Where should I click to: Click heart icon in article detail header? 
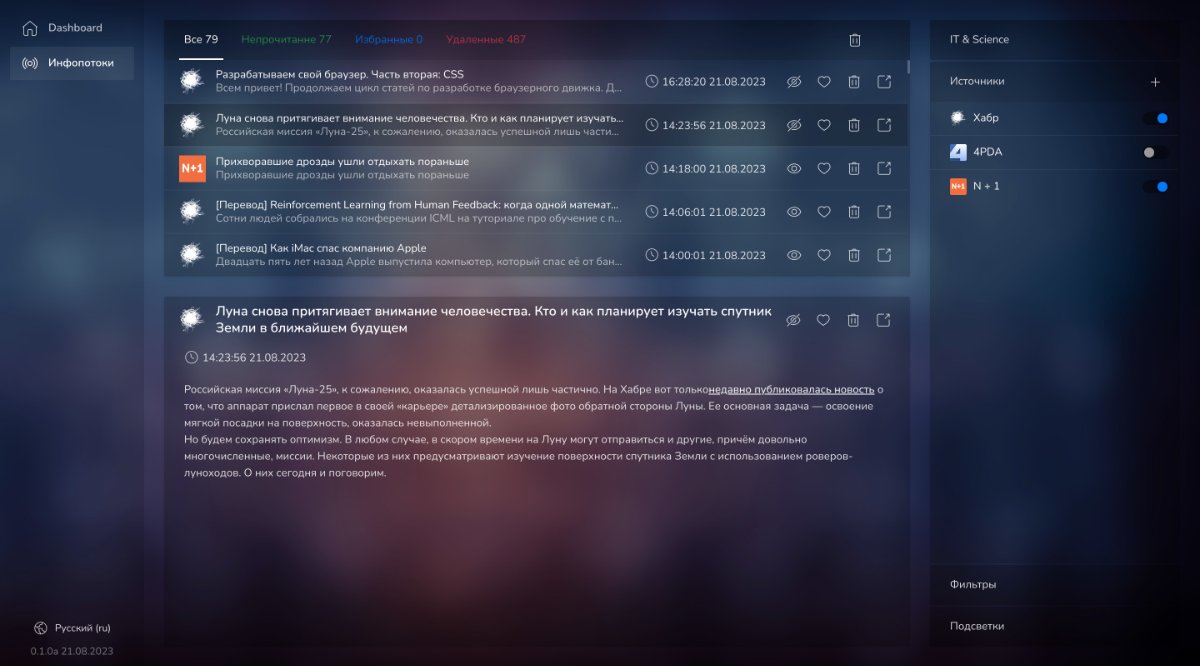coord(824,320)
